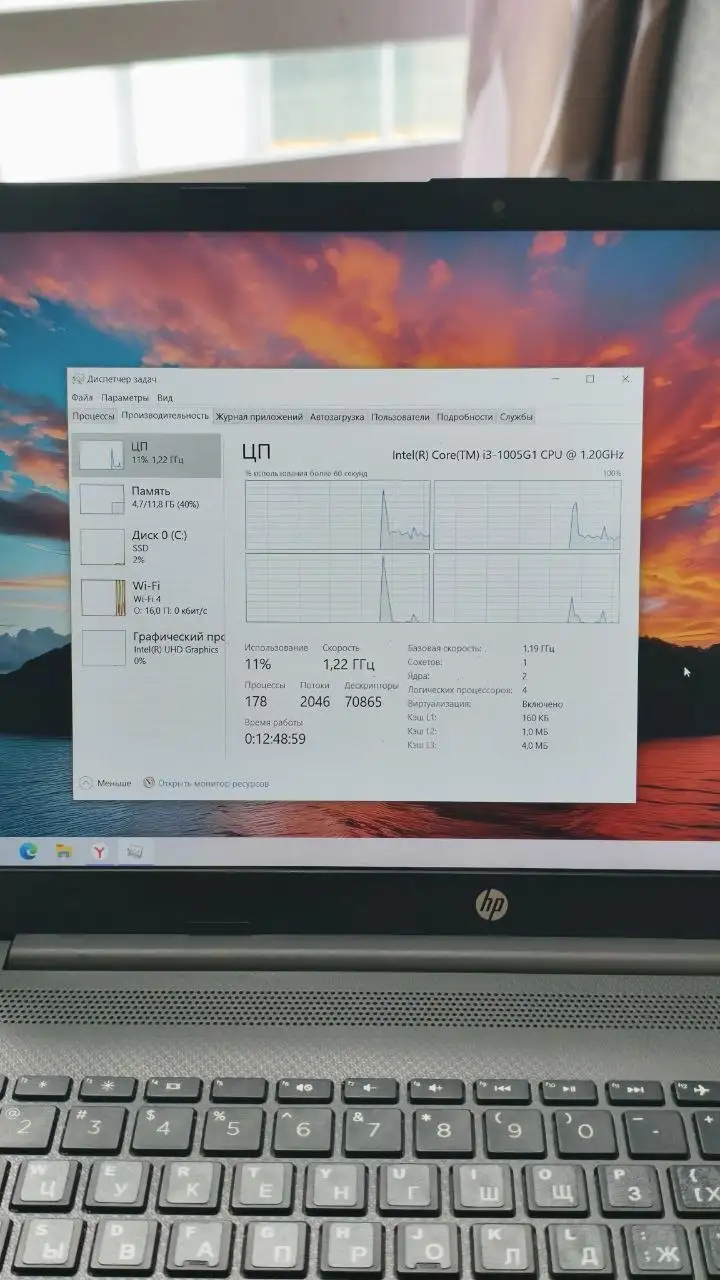Image resolution: width=720 pixels, height=1280 pixels.
Task: Click the 178 processes count
Action: (x=256, y=702)
